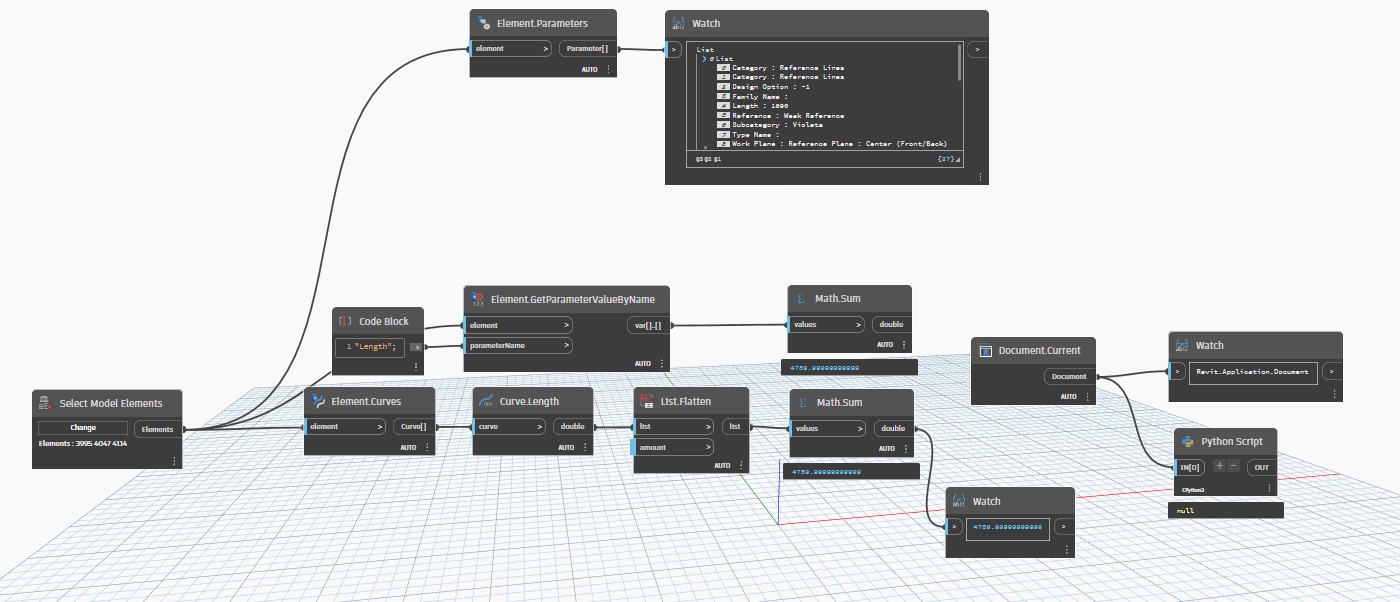The image size is (1400, 602).
Task: Click the Watch icon on the Revit.Application.Document node
Action: (1182, 345)
